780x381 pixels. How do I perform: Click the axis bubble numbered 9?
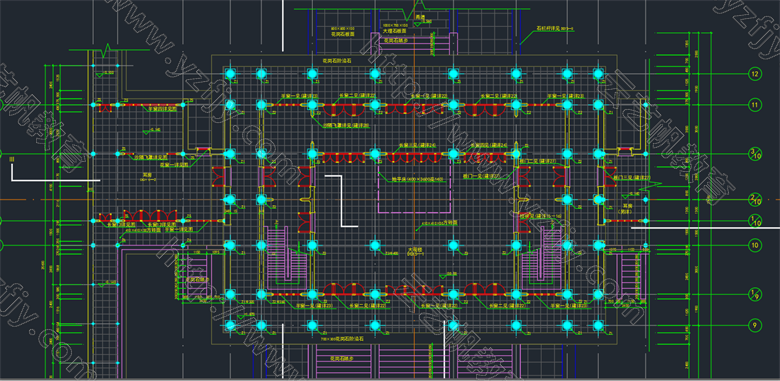pyautogui.click(x=755, y=325)
